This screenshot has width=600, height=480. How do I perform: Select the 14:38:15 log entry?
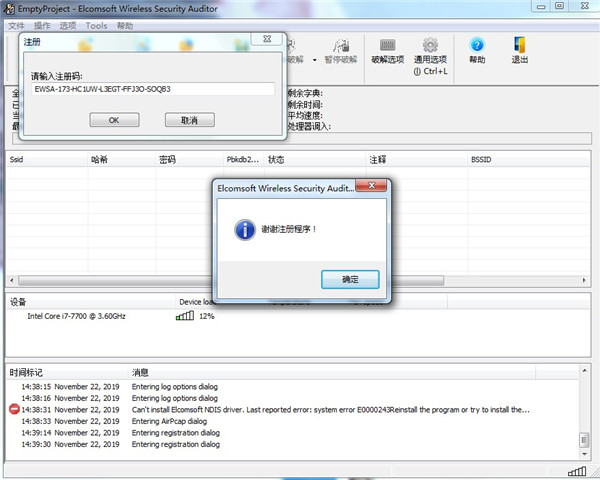(x=293, y=387)
